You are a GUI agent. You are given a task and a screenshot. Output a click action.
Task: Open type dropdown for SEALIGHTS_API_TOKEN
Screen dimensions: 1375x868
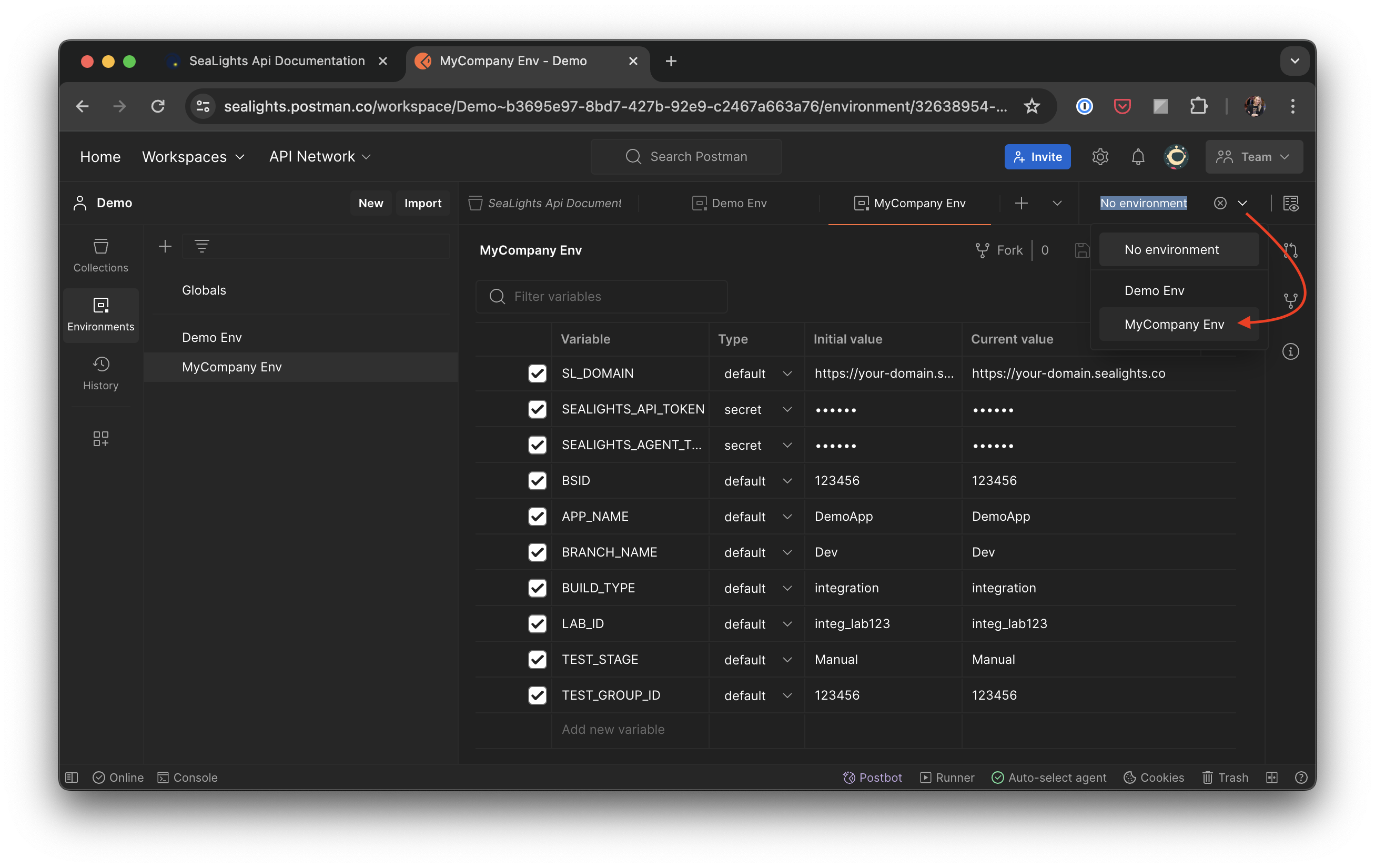coord(756,409)
